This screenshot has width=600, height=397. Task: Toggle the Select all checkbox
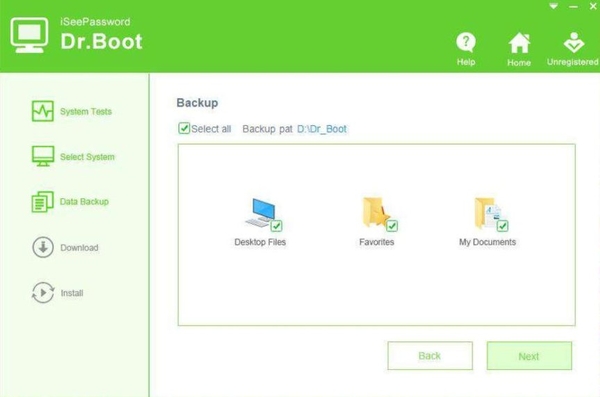(x=184, y=128)
